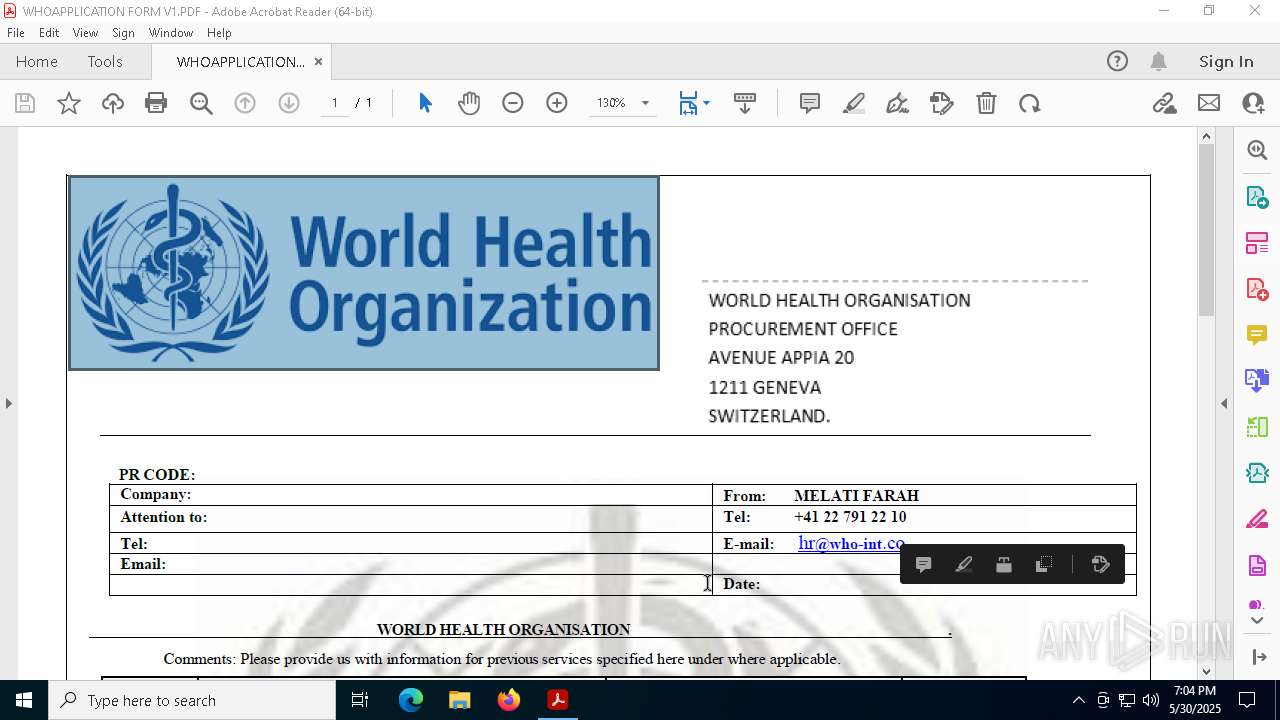Show more tools with the down chevron
The height and width of the screenshot is (720, 1280).
(1257, 621)
